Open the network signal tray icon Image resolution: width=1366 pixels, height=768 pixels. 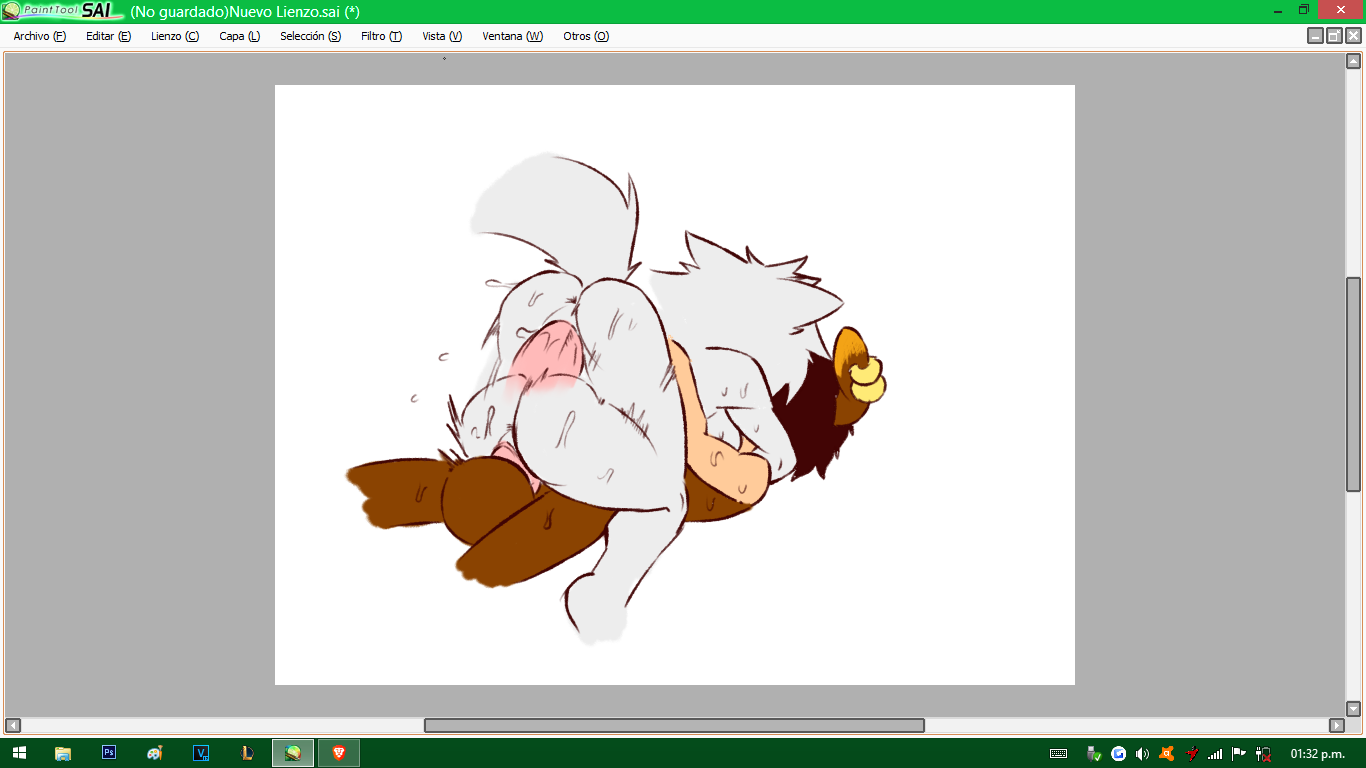[x=1215, y=753]
